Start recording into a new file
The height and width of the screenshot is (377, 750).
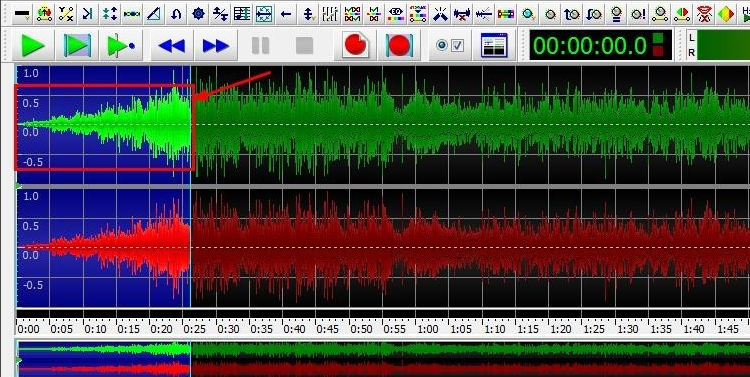pyautogui.click(x=355, y=46)
